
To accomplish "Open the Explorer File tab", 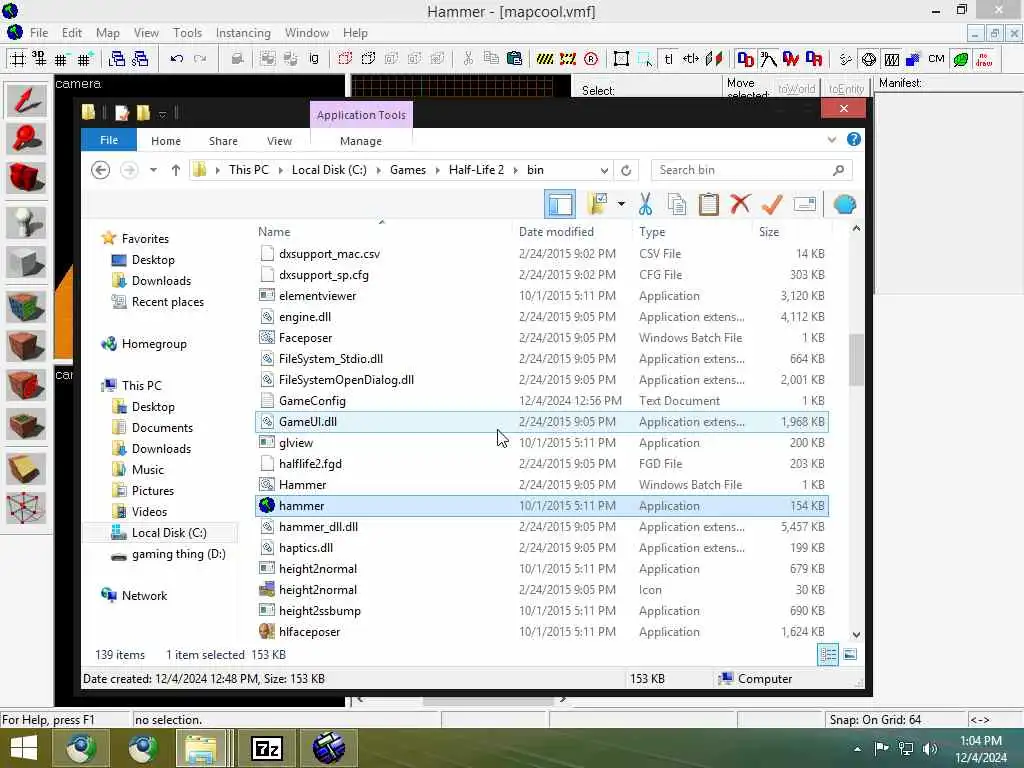I will [109, 140].
